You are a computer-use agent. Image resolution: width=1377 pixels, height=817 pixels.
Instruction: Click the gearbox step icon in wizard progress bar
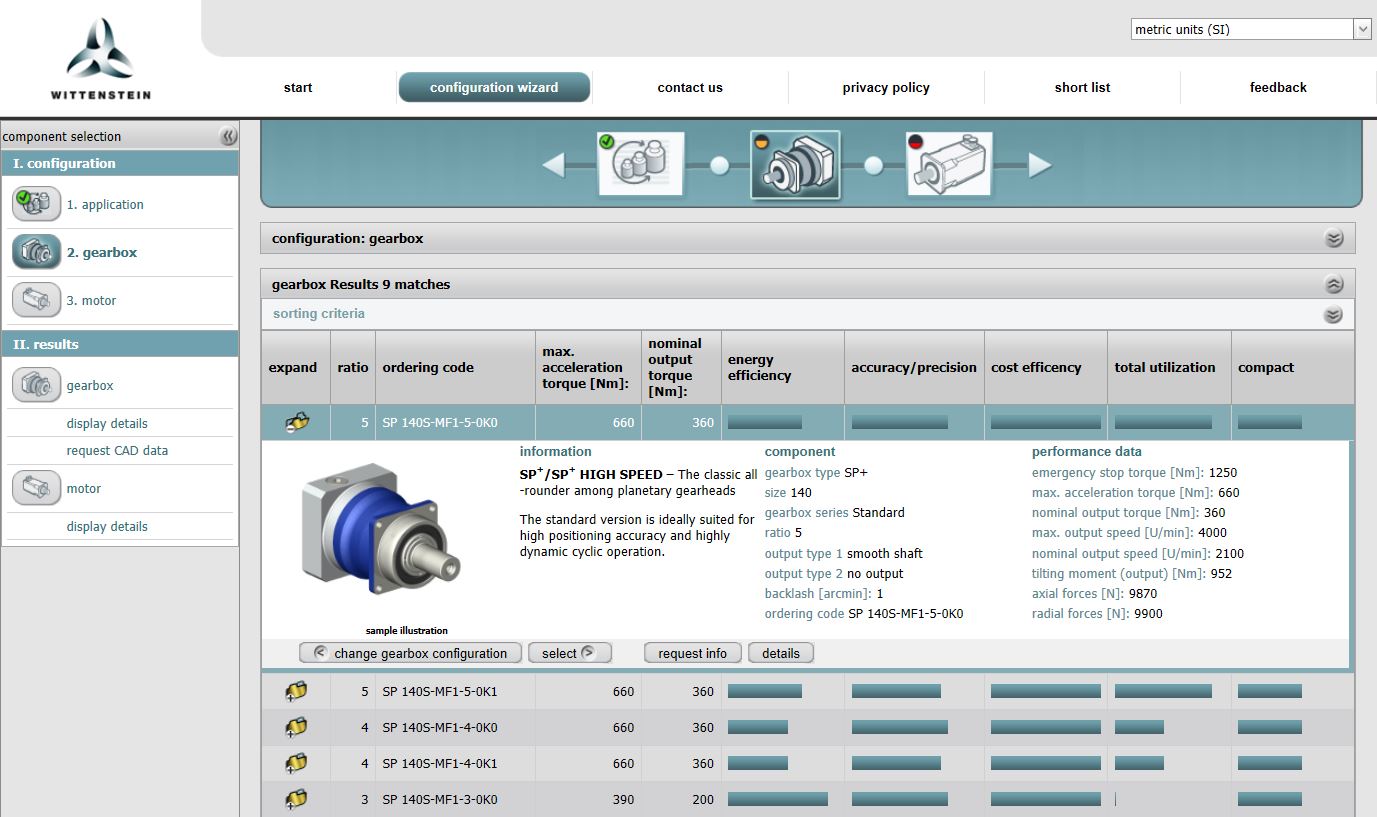[x=795, y=165]
